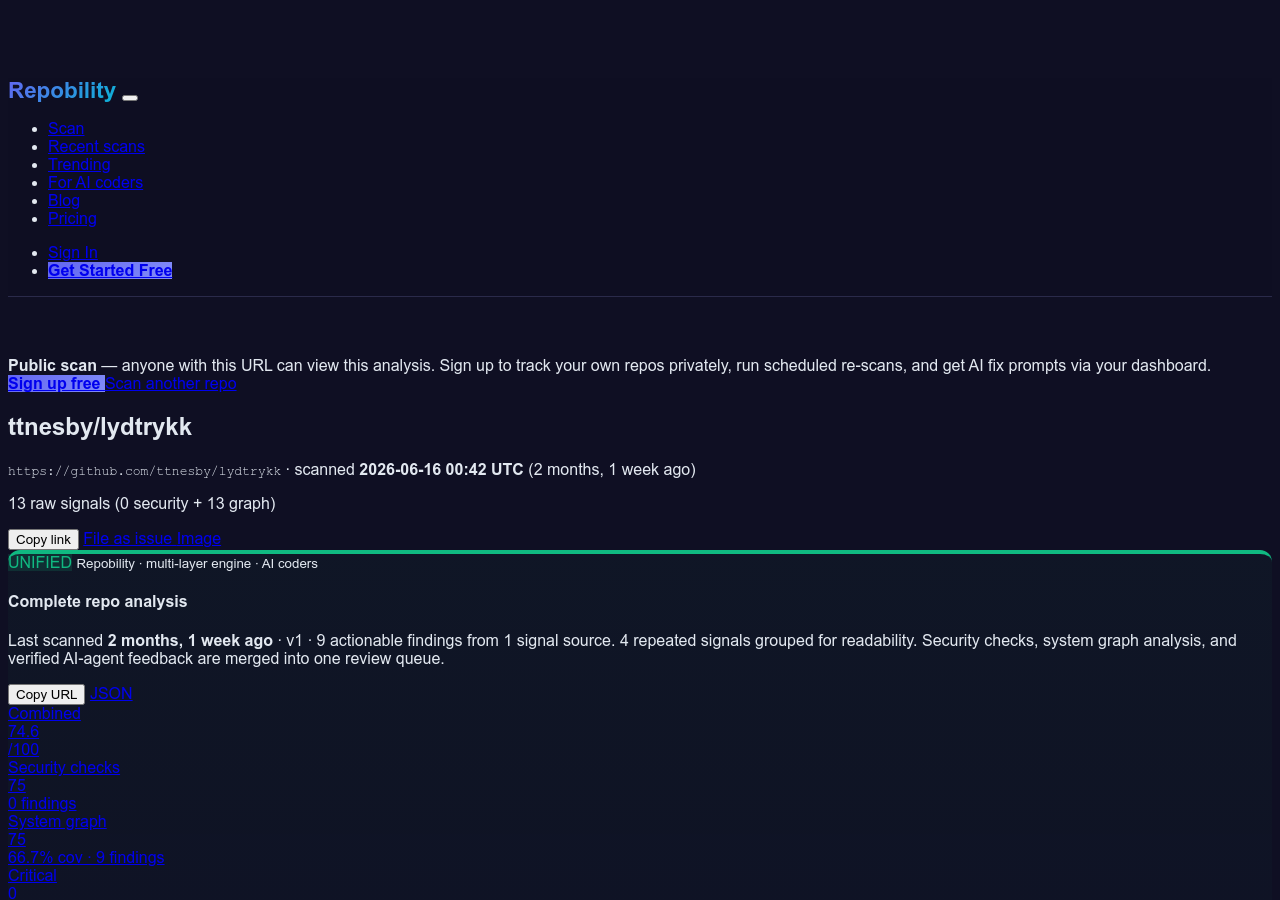Visit the For AI coders page
This screenshot has width=1280, height=900.
95,182
